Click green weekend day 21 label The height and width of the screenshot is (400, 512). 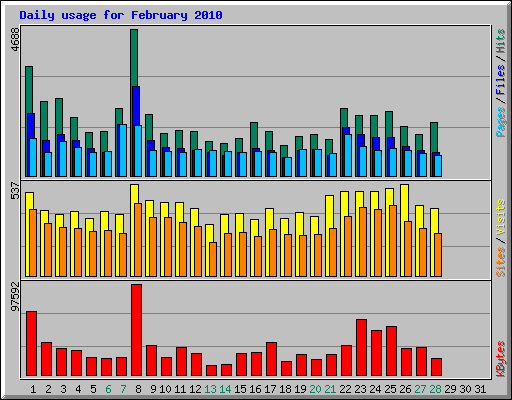pyautogui.click(x=330, y=389)
